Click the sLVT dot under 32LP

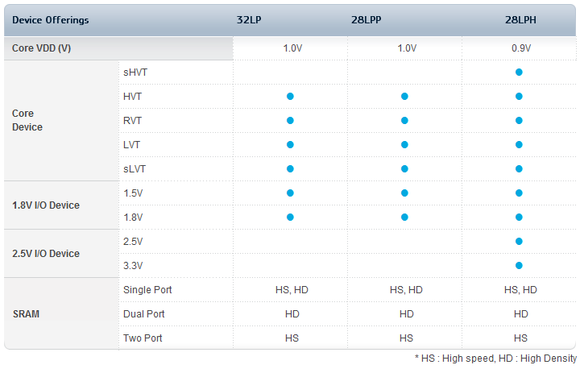click(x=290, y=169)
